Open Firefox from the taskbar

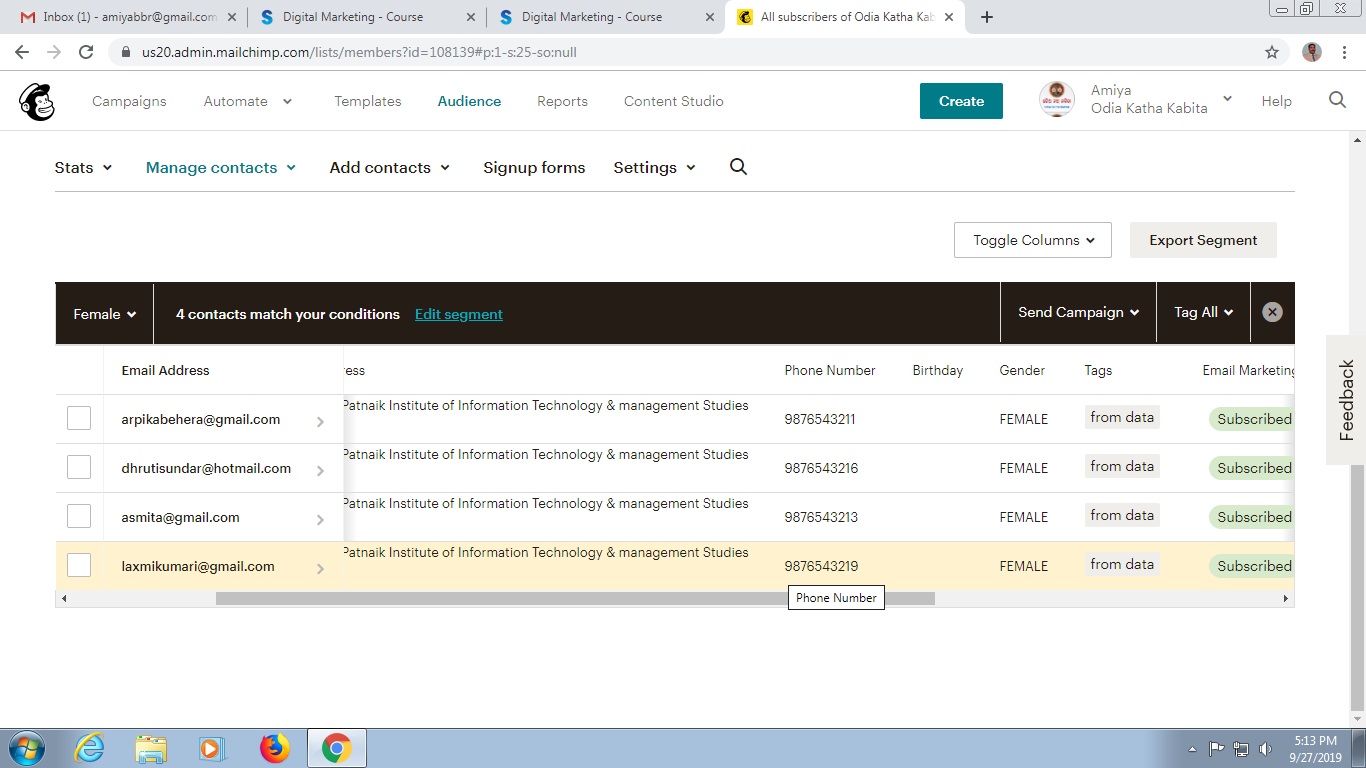tap(274, 748)
